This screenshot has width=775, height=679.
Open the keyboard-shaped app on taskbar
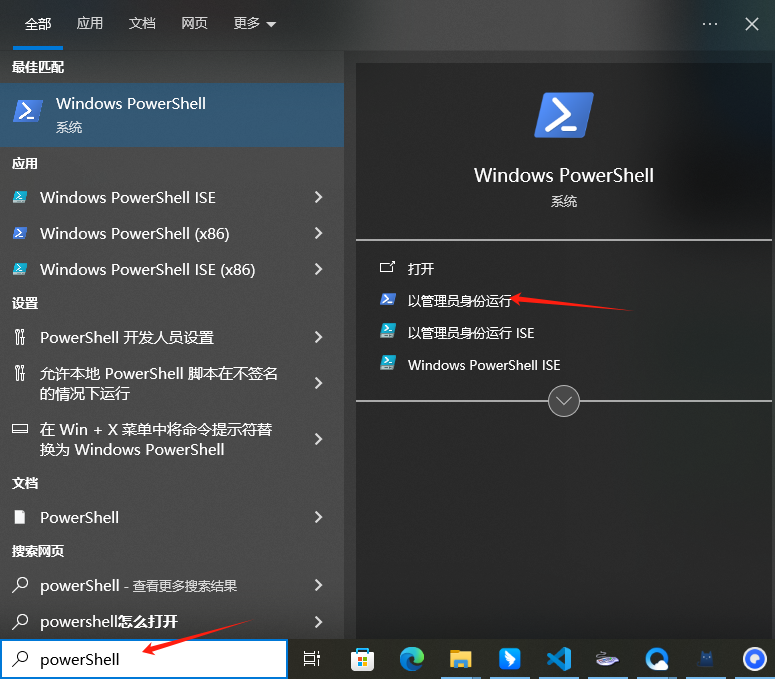(x=607, y=659)
